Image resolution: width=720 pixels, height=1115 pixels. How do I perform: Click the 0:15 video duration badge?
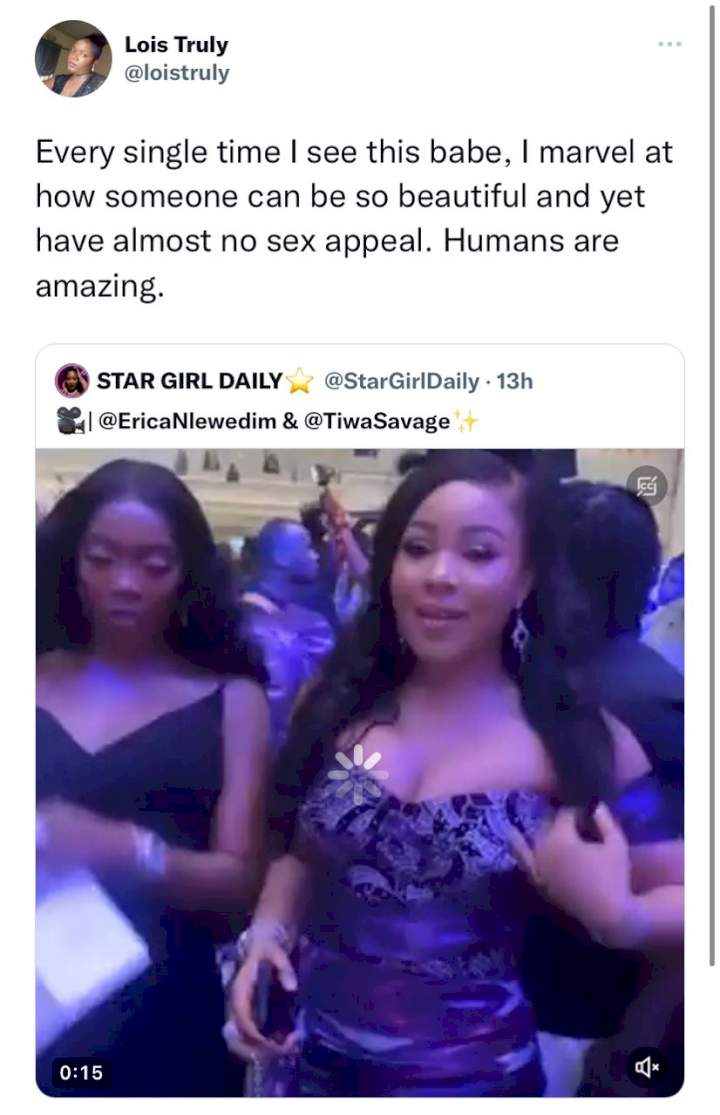coord(81,1072)
